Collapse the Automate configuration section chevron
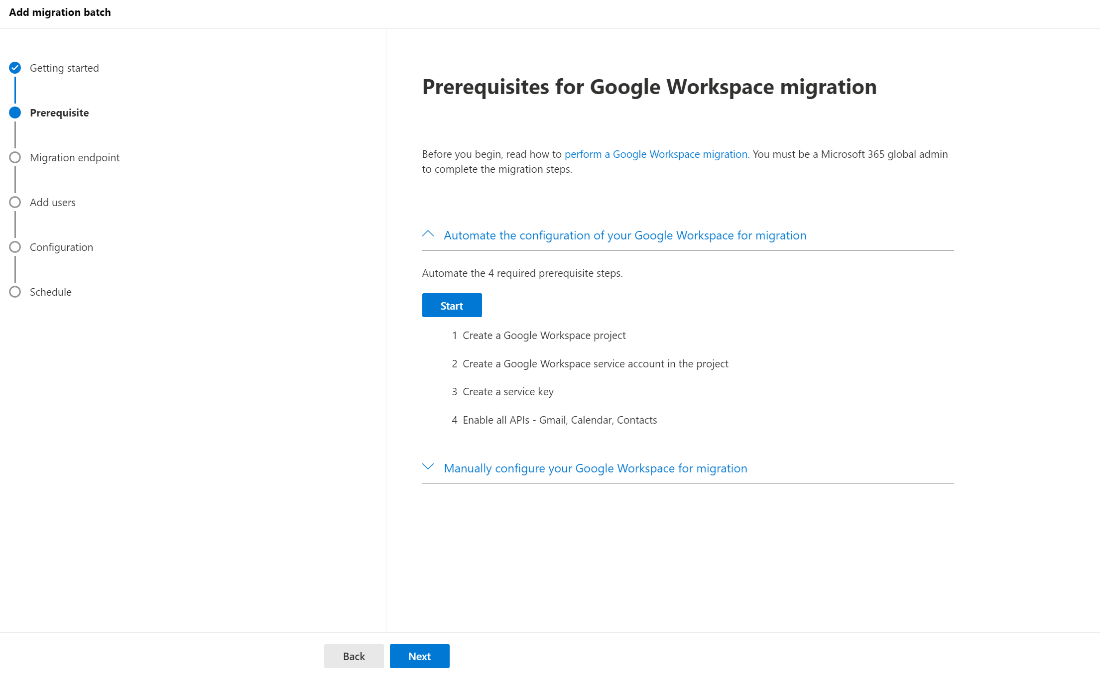 tap(428, 234)
